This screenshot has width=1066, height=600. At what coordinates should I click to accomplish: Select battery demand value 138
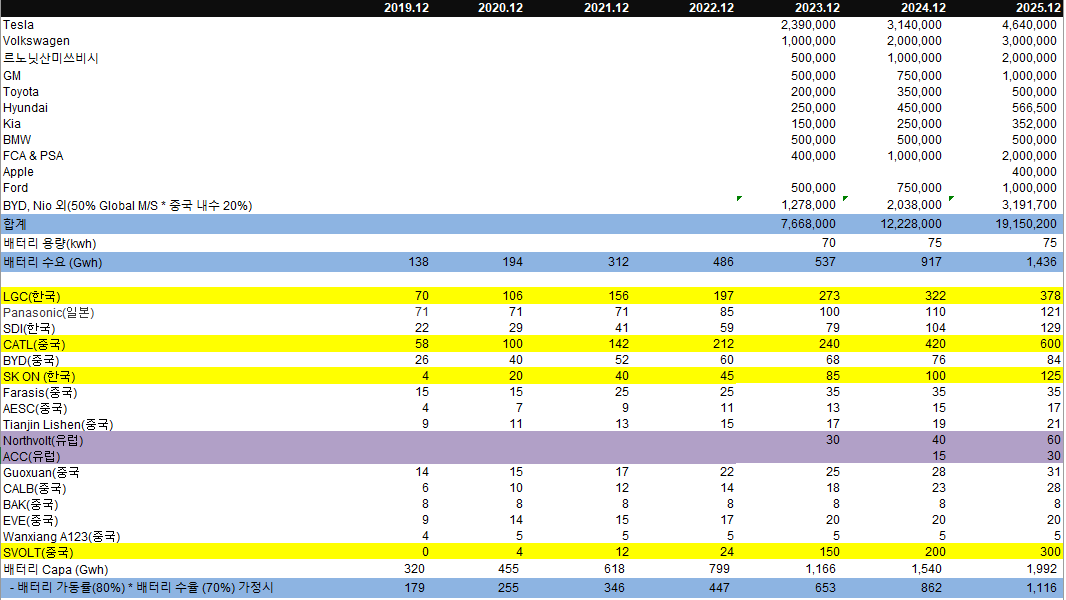tap(418, 262)
